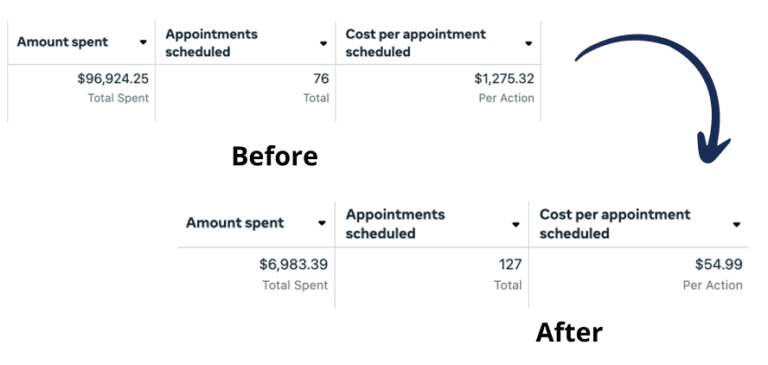Open Cost per appointment dropdown arrow in After table
The height and width of the screenshot is (365, 768).
[x=736, y=225]
